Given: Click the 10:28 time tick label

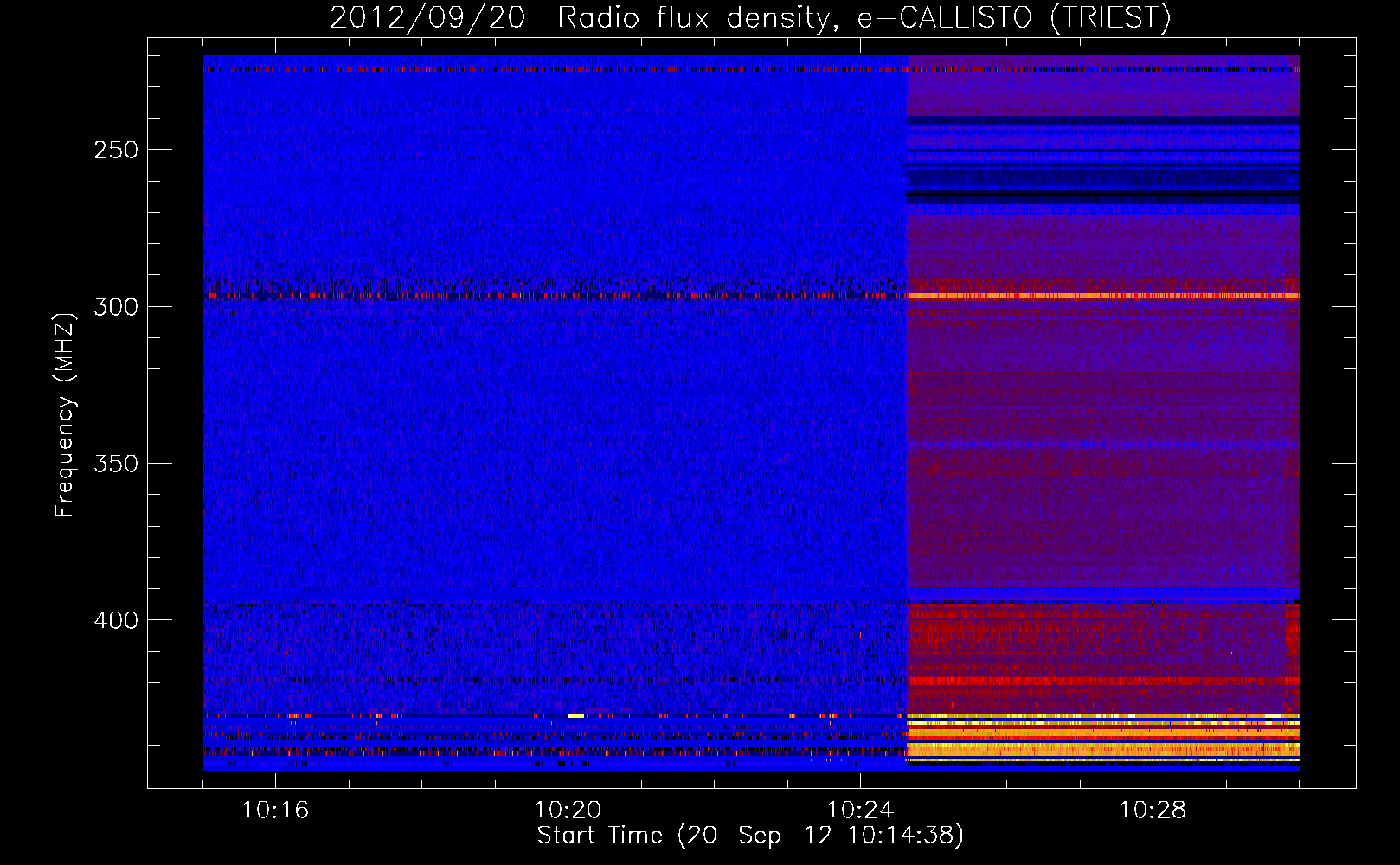Looking at the screenshot, I should coord(1153,811).
